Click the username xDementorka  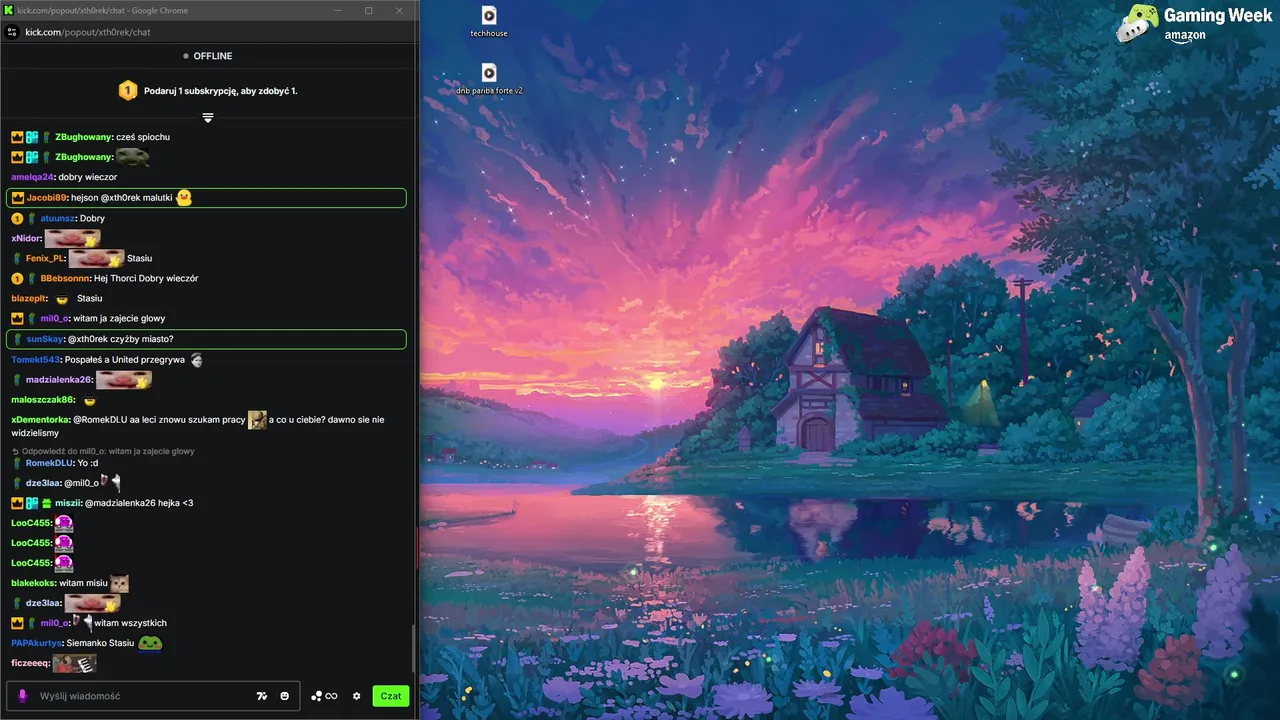(40, 420)
